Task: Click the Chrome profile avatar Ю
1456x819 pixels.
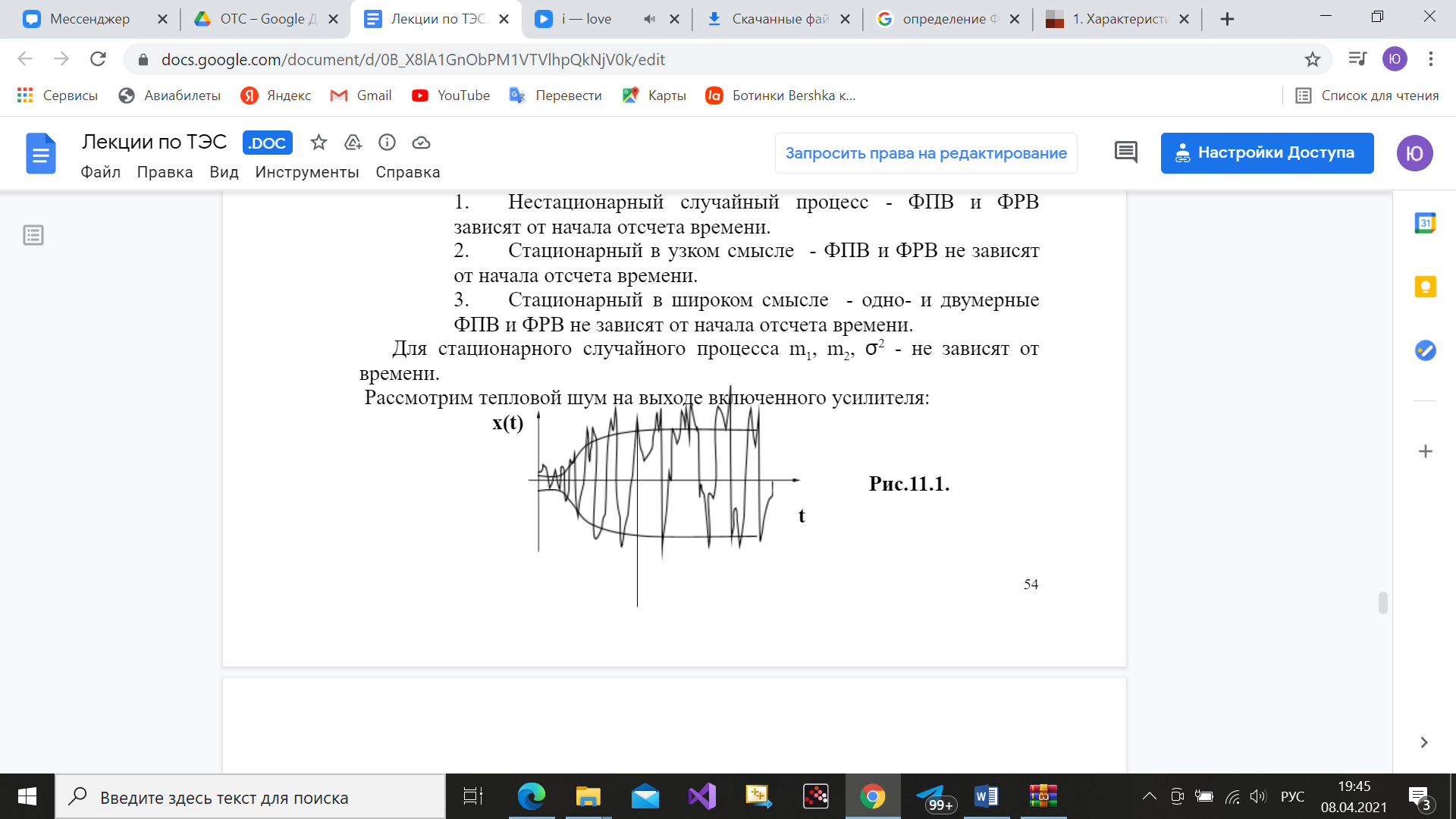Action: point(1395,59)
